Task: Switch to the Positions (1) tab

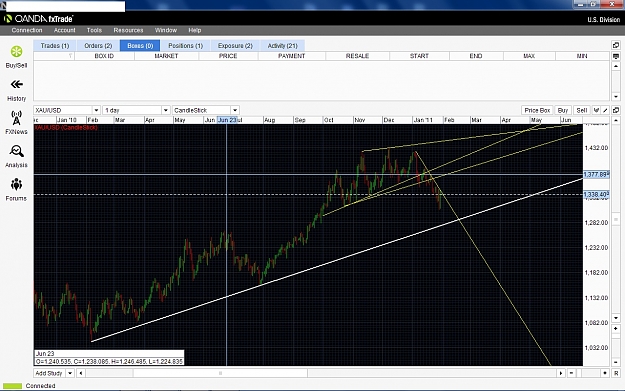Action: click(185, 45)
